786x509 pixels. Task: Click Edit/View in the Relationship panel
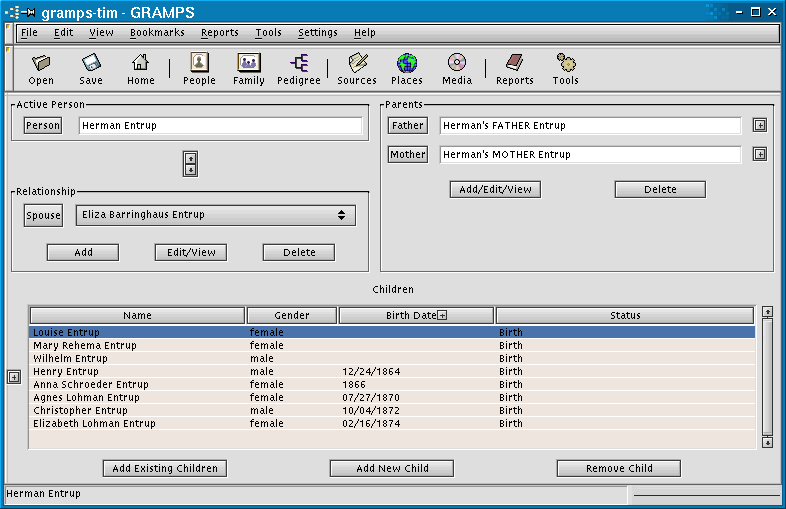191,253
